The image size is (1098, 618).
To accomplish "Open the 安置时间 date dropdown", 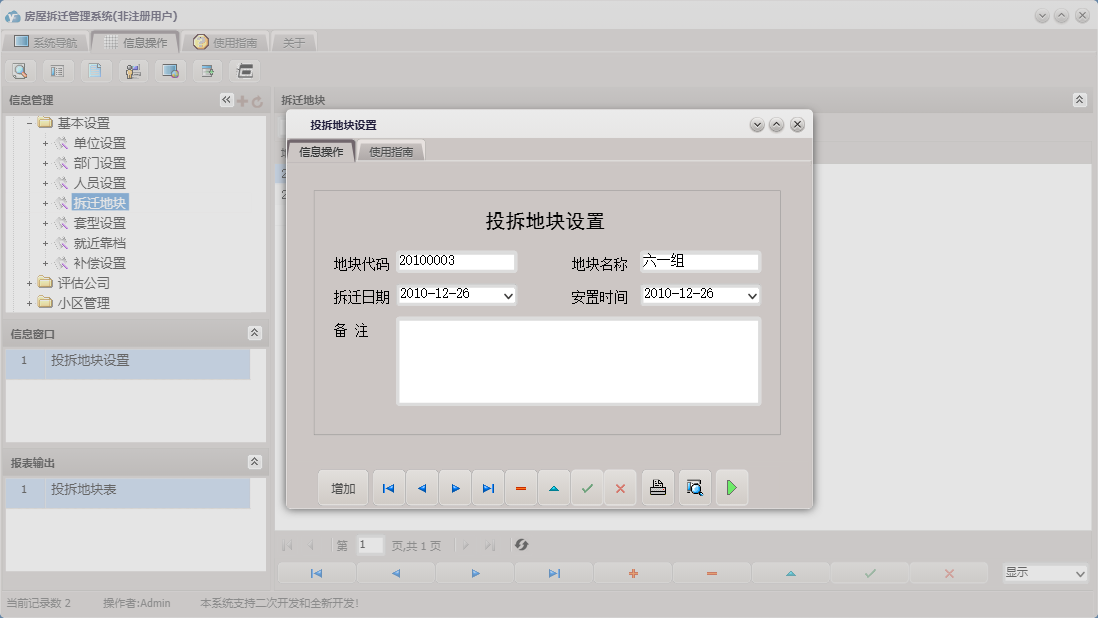I will pyautogui.click(x=749, y=296).
